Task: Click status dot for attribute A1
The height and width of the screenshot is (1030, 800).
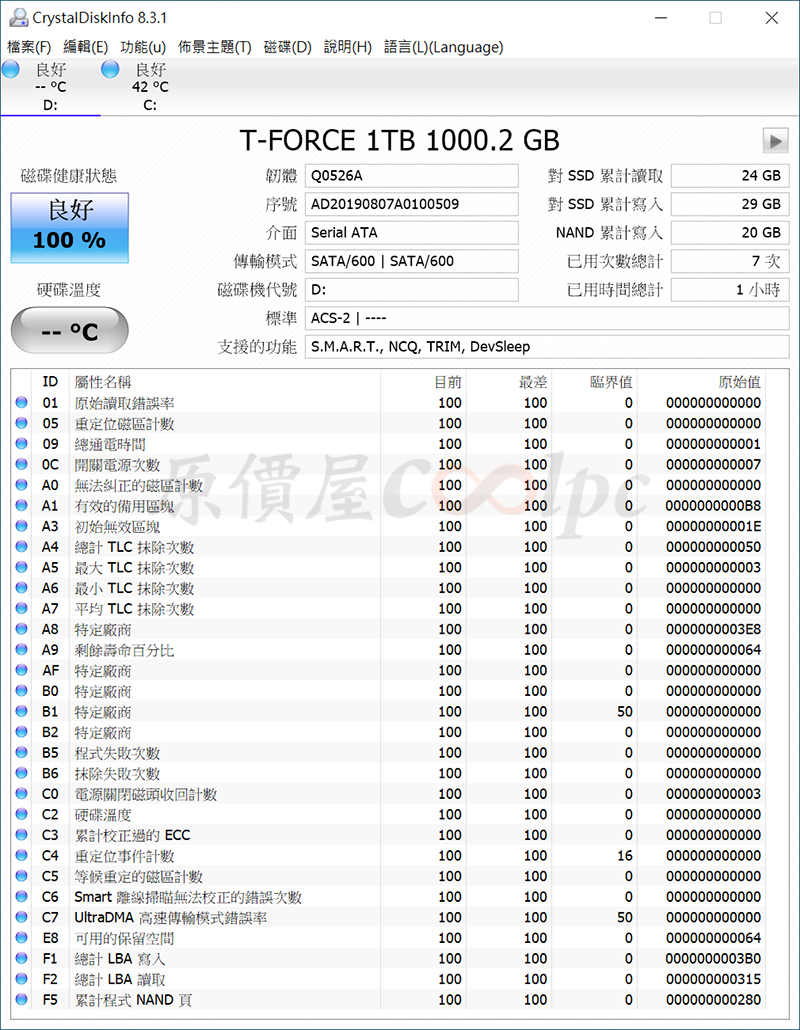Action: pyautogui.click(x=22, y=506)
